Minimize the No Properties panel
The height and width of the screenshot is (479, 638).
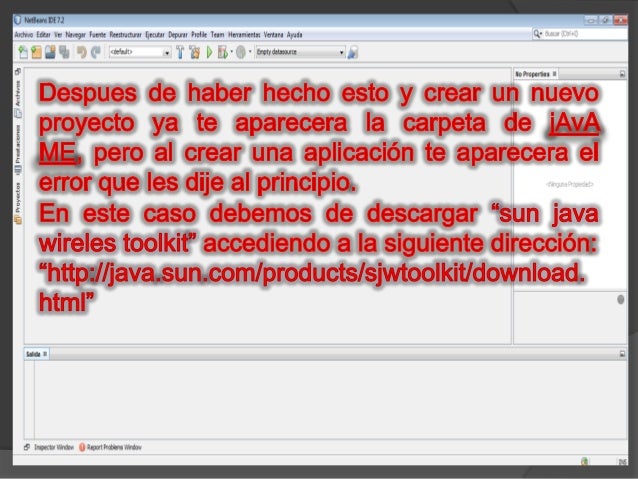pyautogui.click(x=622, y=74)
